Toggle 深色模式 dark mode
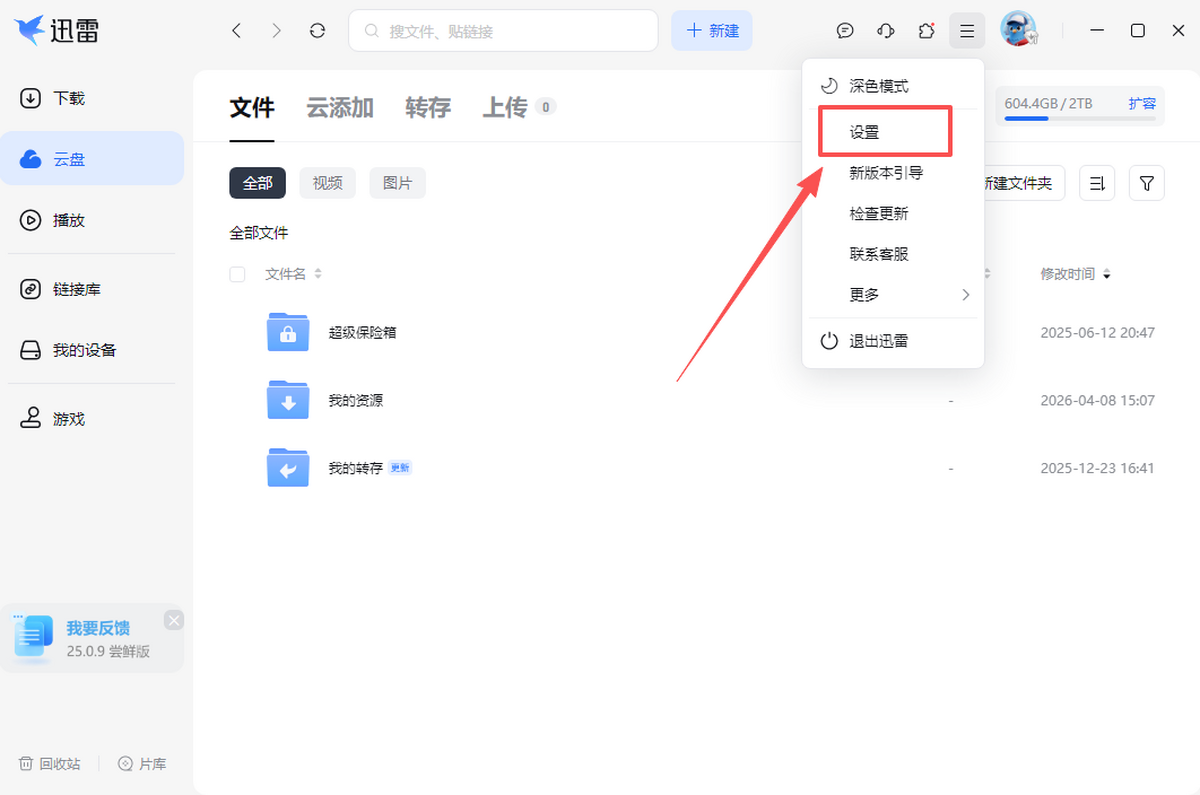 click(x=893, y=86)
